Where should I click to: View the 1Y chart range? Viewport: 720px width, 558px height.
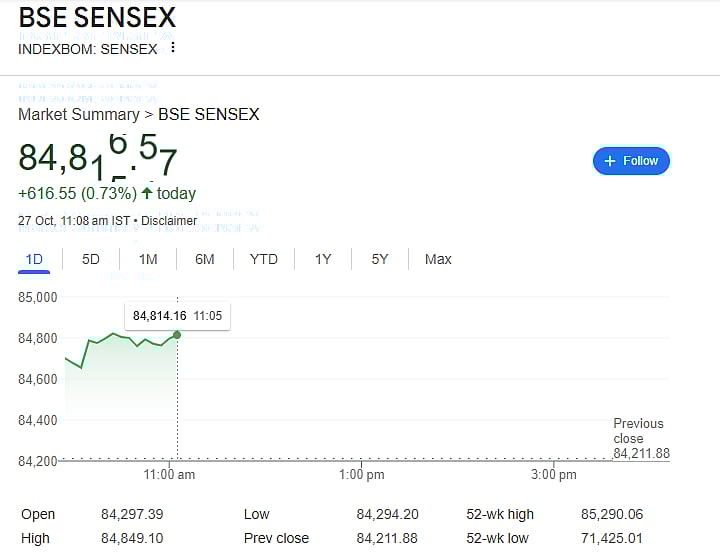323,260
